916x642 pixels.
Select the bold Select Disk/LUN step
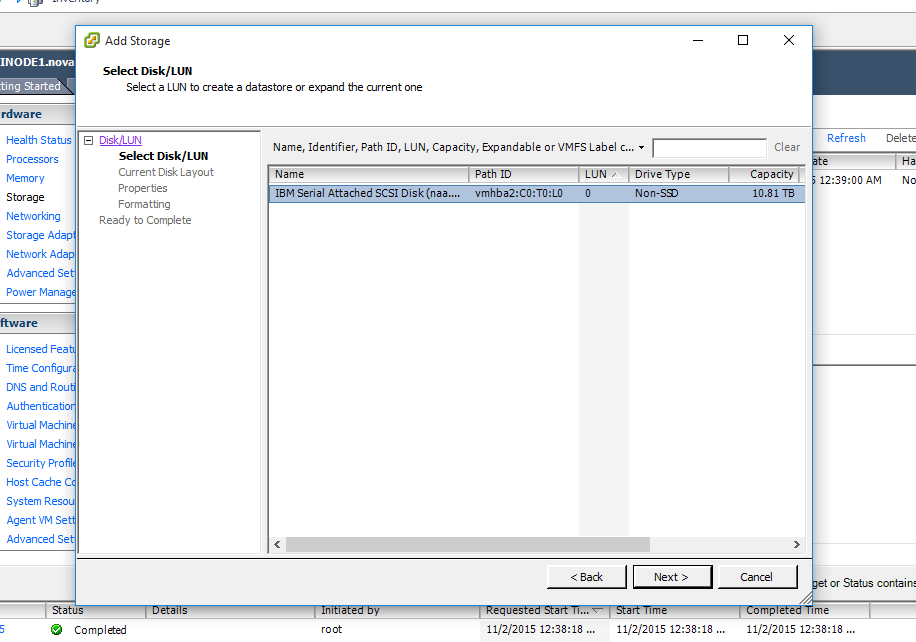(164, 156)
